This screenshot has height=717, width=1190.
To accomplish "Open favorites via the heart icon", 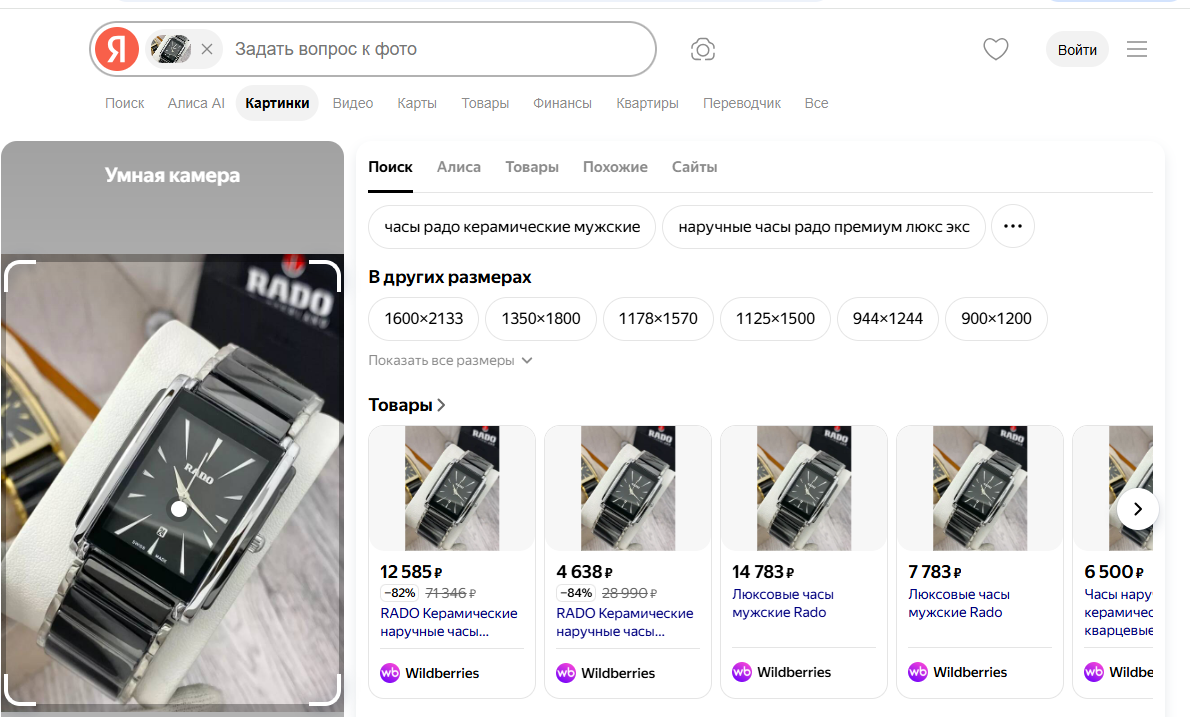I will (996, 49).
